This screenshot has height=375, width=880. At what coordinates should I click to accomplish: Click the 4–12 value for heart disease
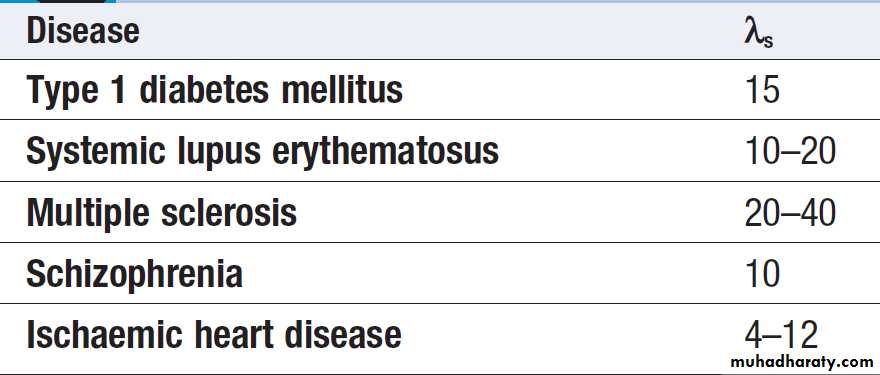781,335
